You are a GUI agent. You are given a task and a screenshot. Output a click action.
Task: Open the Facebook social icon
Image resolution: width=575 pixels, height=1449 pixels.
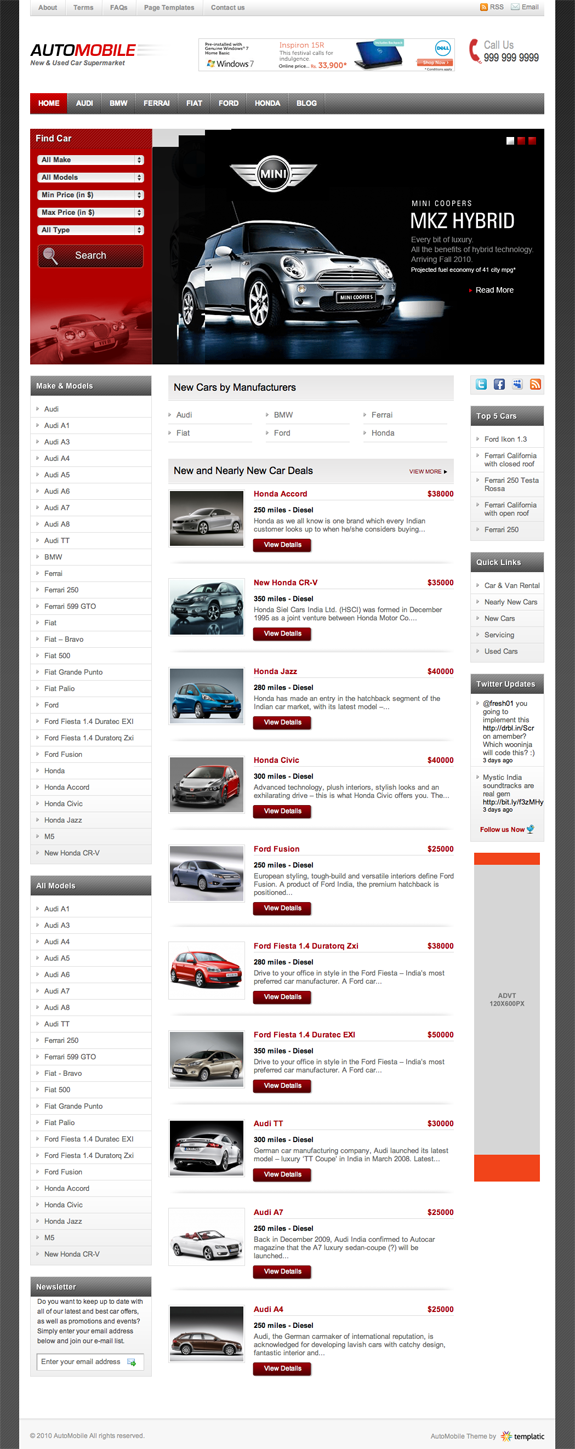tap(499, 385)
